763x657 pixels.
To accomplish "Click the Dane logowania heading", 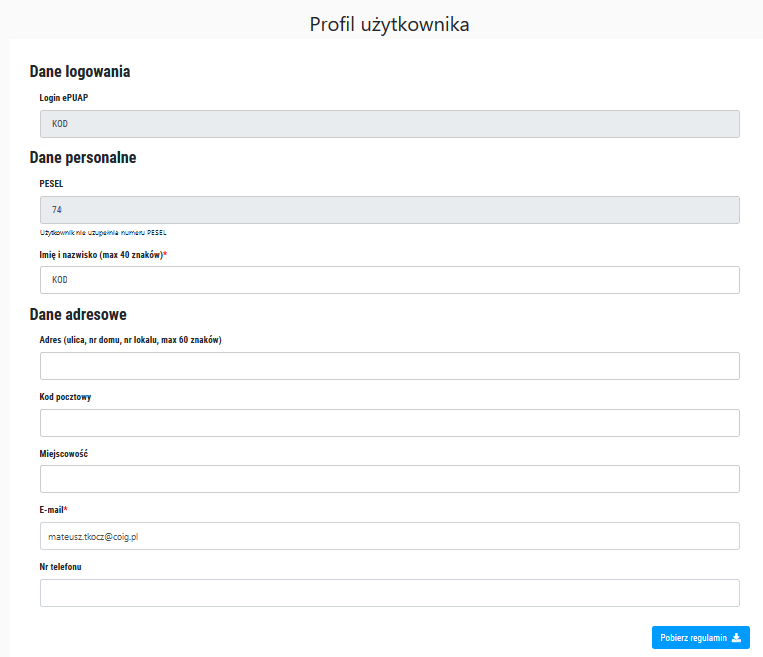I will [x=80, y=72].
